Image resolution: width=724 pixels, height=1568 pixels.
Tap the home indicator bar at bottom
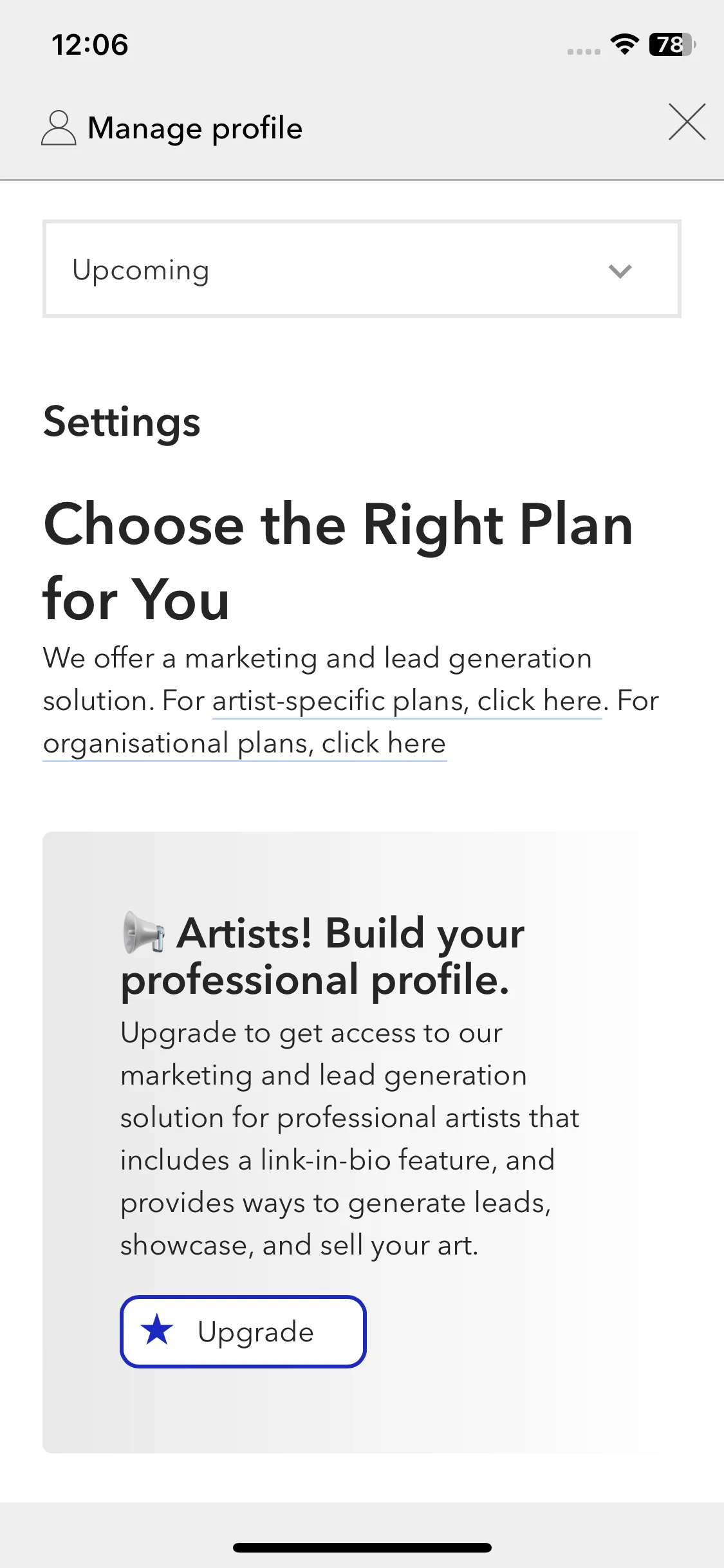pos(362,1547)
